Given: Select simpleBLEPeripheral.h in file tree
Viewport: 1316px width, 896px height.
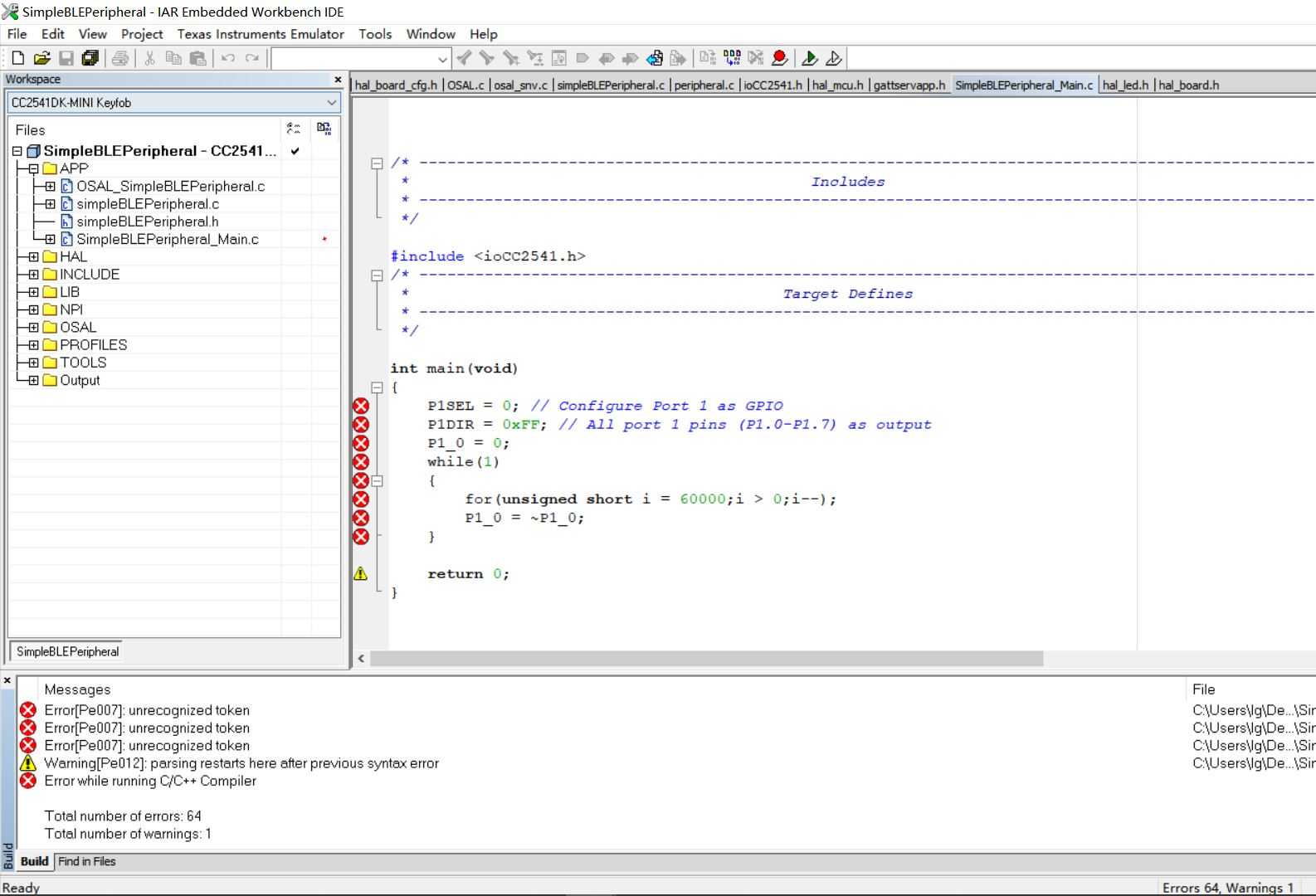Looking at the screenshot, I should coord(148,222).
